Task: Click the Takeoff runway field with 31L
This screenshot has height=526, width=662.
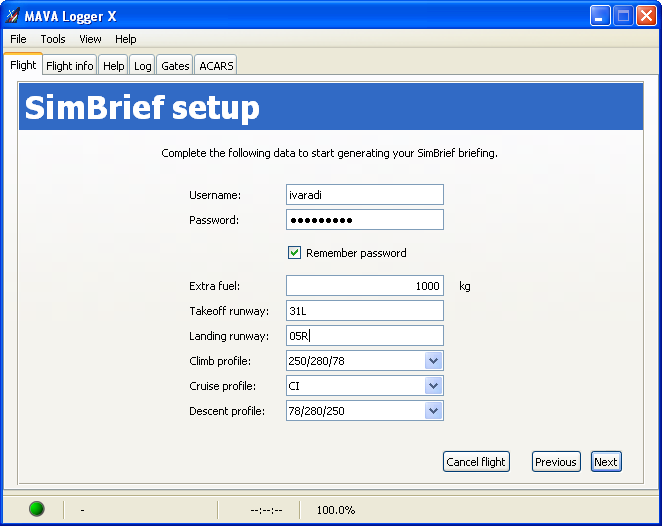Action: (365, 311)
